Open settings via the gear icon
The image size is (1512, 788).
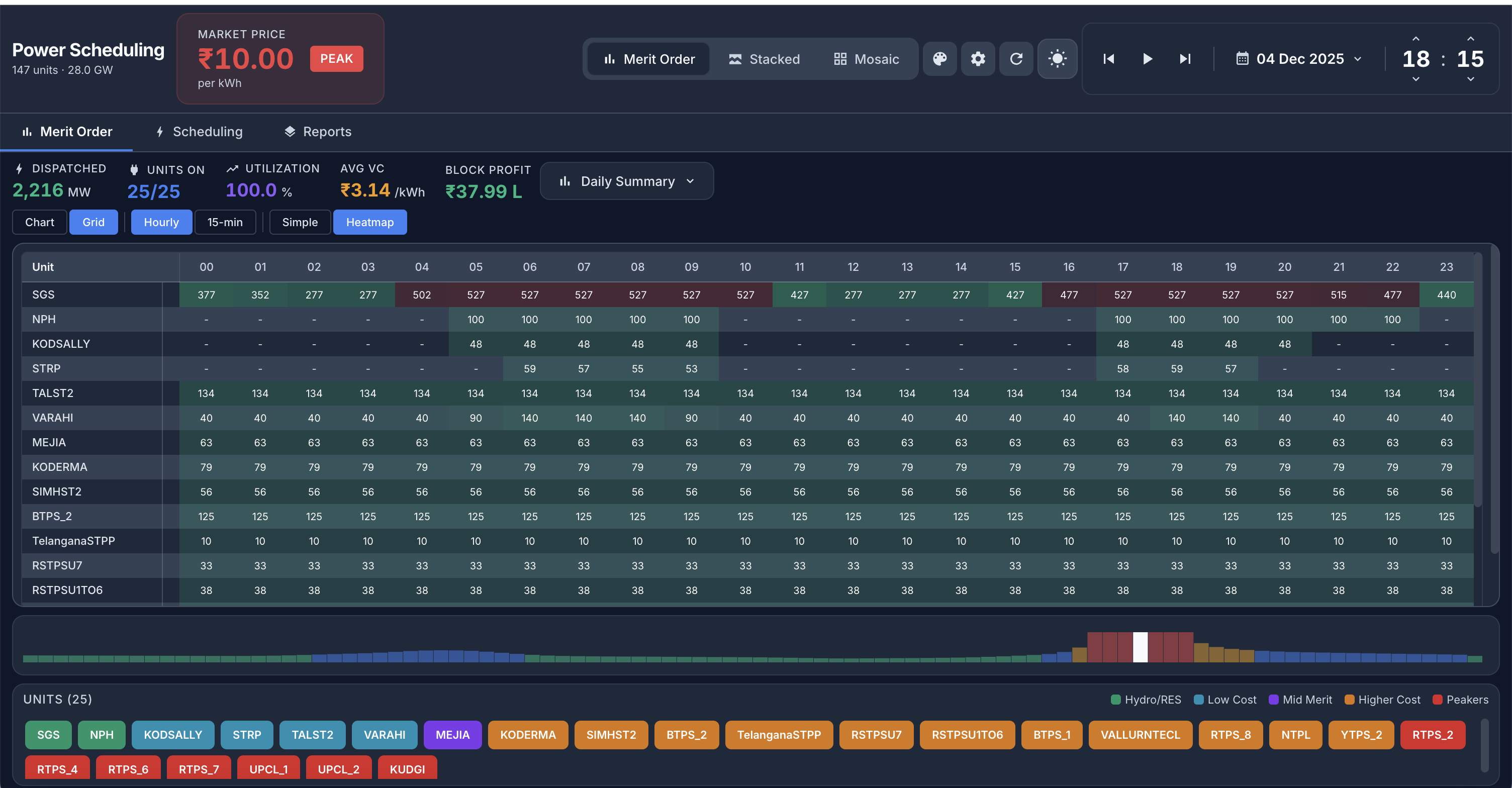pyautogui.click(x=978, y=59)
